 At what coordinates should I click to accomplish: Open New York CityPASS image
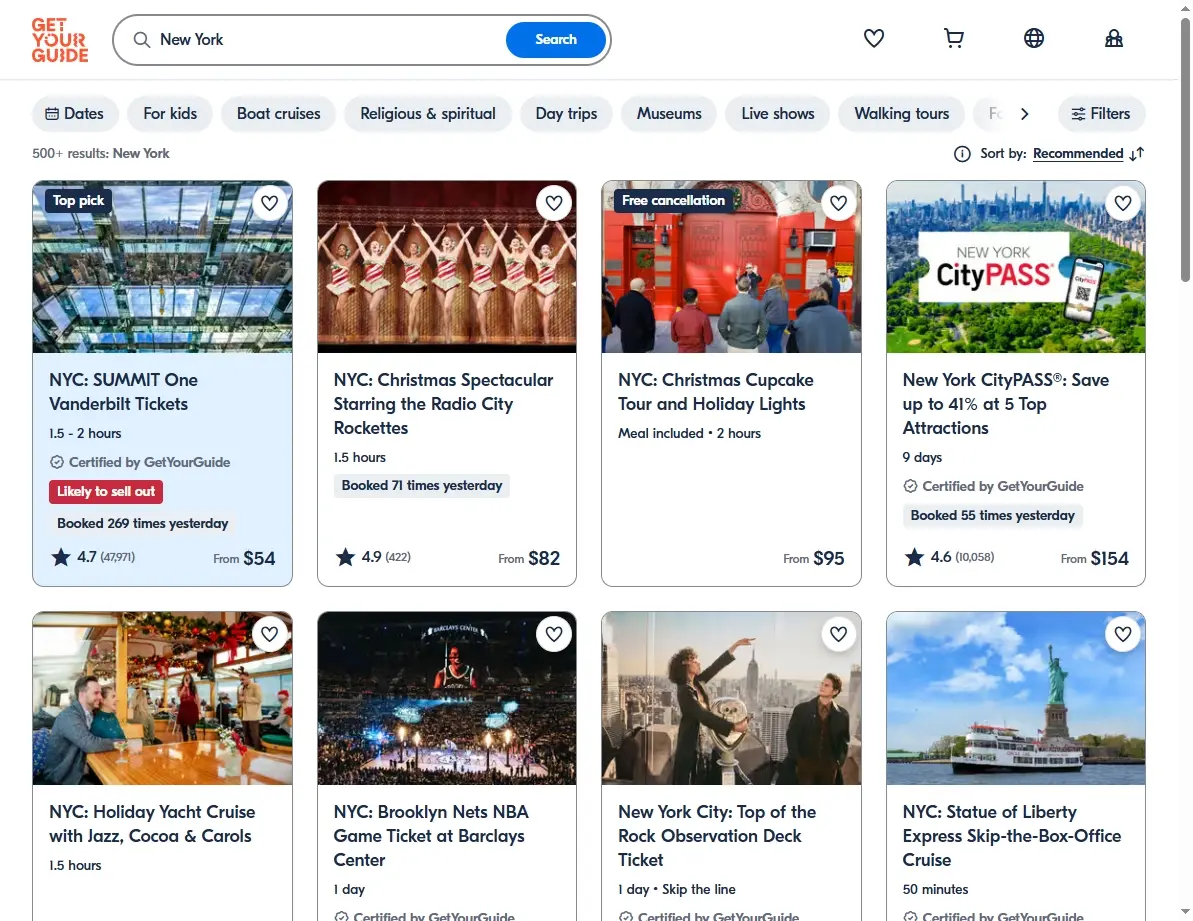tap(1016, 267)
